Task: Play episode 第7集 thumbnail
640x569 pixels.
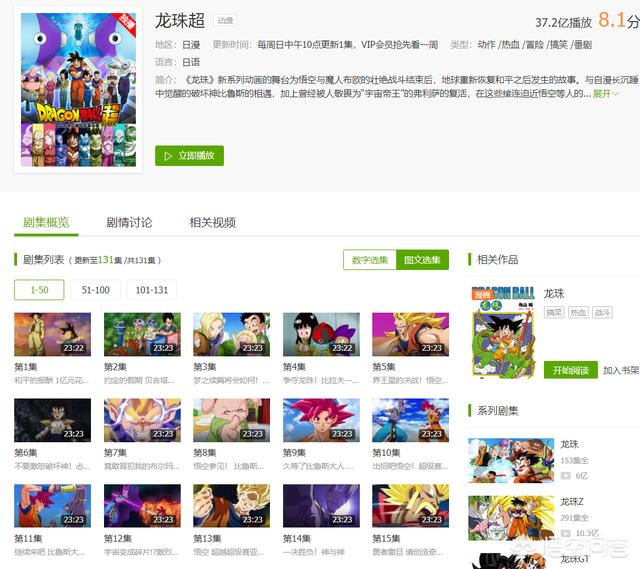Action: 142,420
